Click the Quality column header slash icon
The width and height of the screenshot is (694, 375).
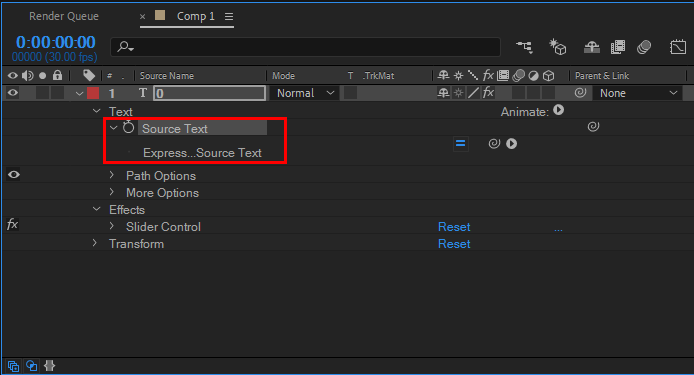(473, 76)
